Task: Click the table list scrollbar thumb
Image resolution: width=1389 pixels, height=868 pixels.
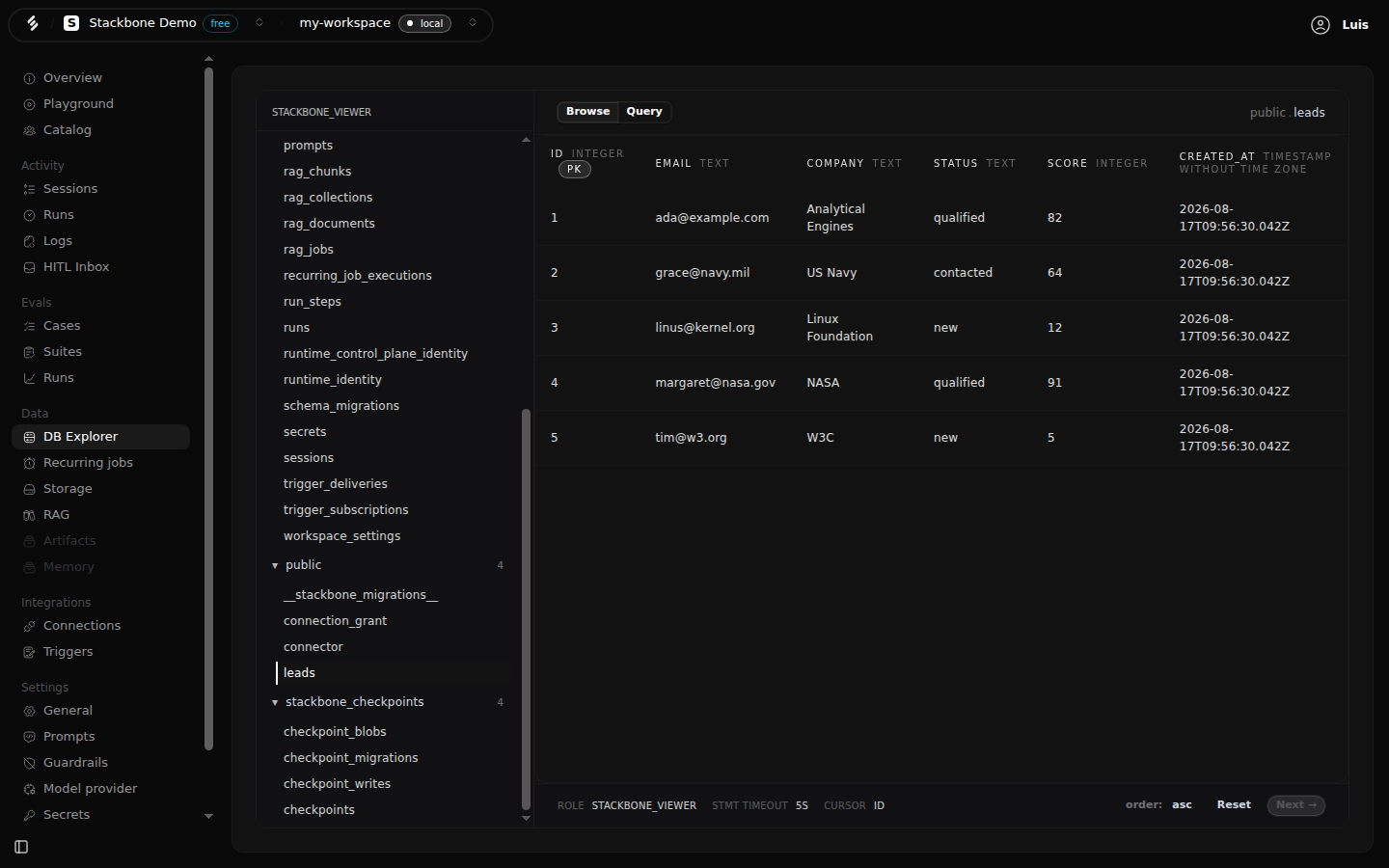Action: tap(526, 610)
